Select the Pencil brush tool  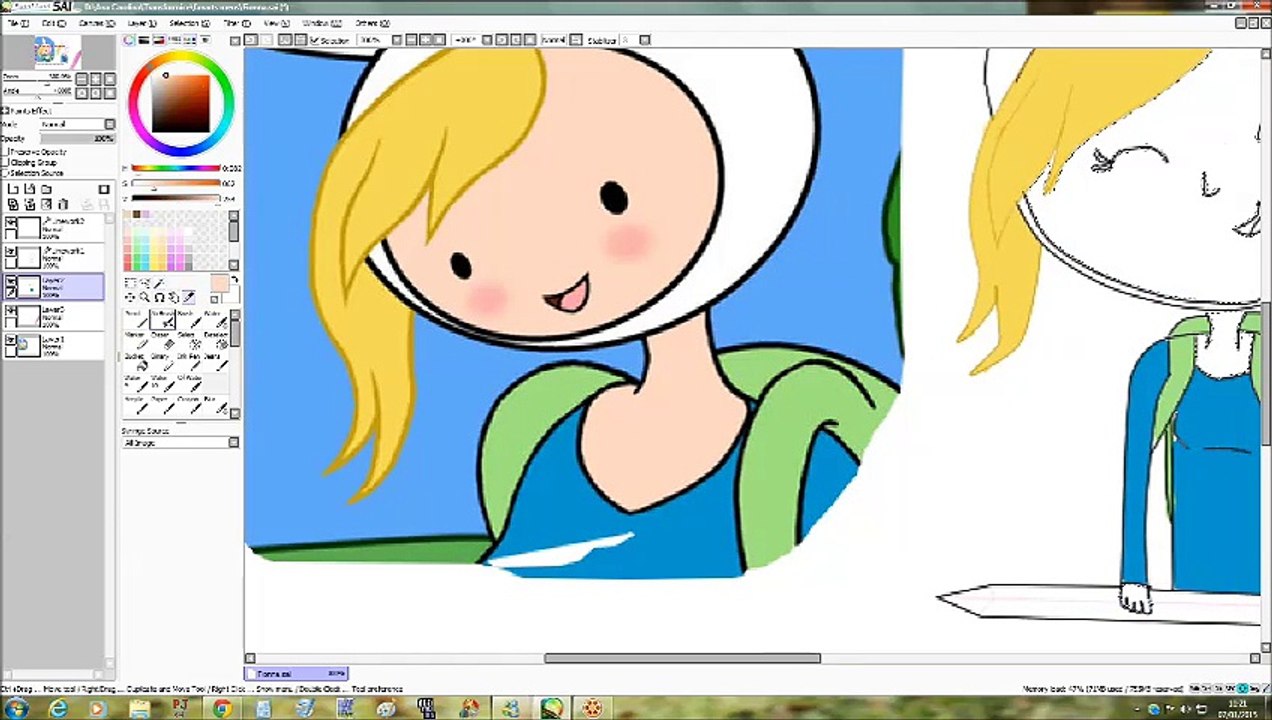136,320
